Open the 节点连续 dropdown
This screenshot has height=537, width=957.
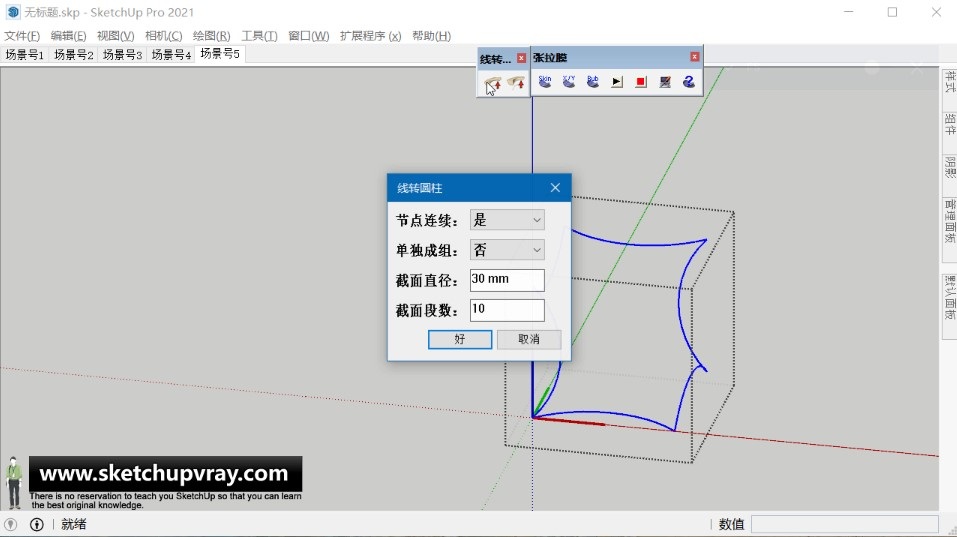click(x=507, y=220)
